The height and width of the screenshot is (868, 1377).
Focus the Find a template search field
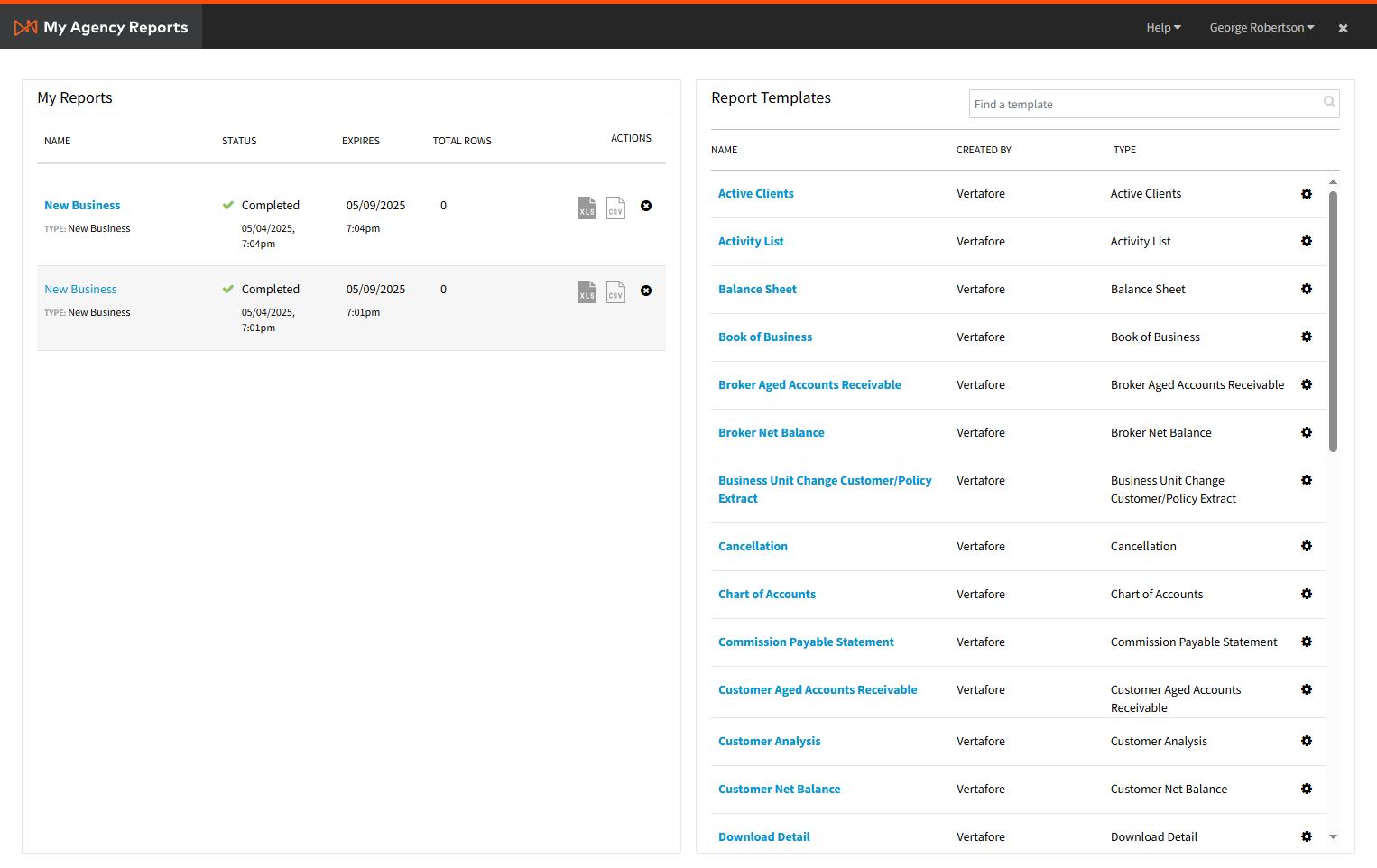pos(1154,104)
